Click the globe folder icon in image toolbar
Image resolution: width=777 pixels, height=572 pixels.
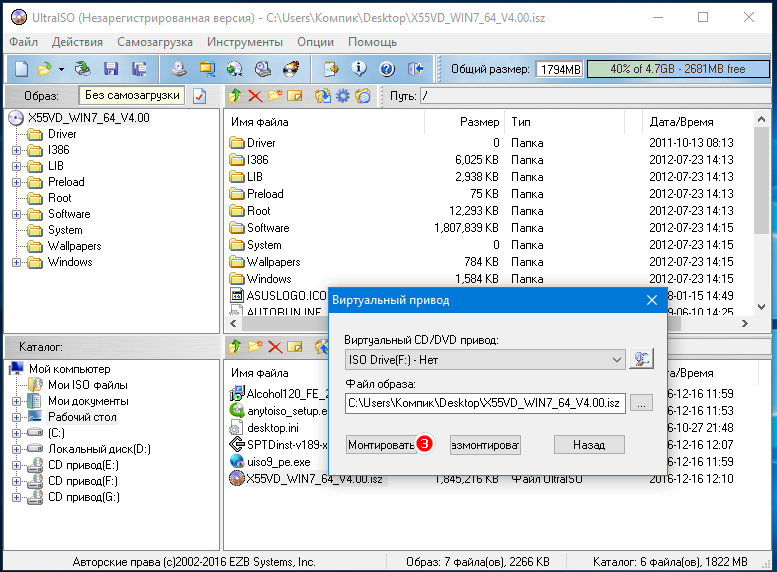pos(362,96)
